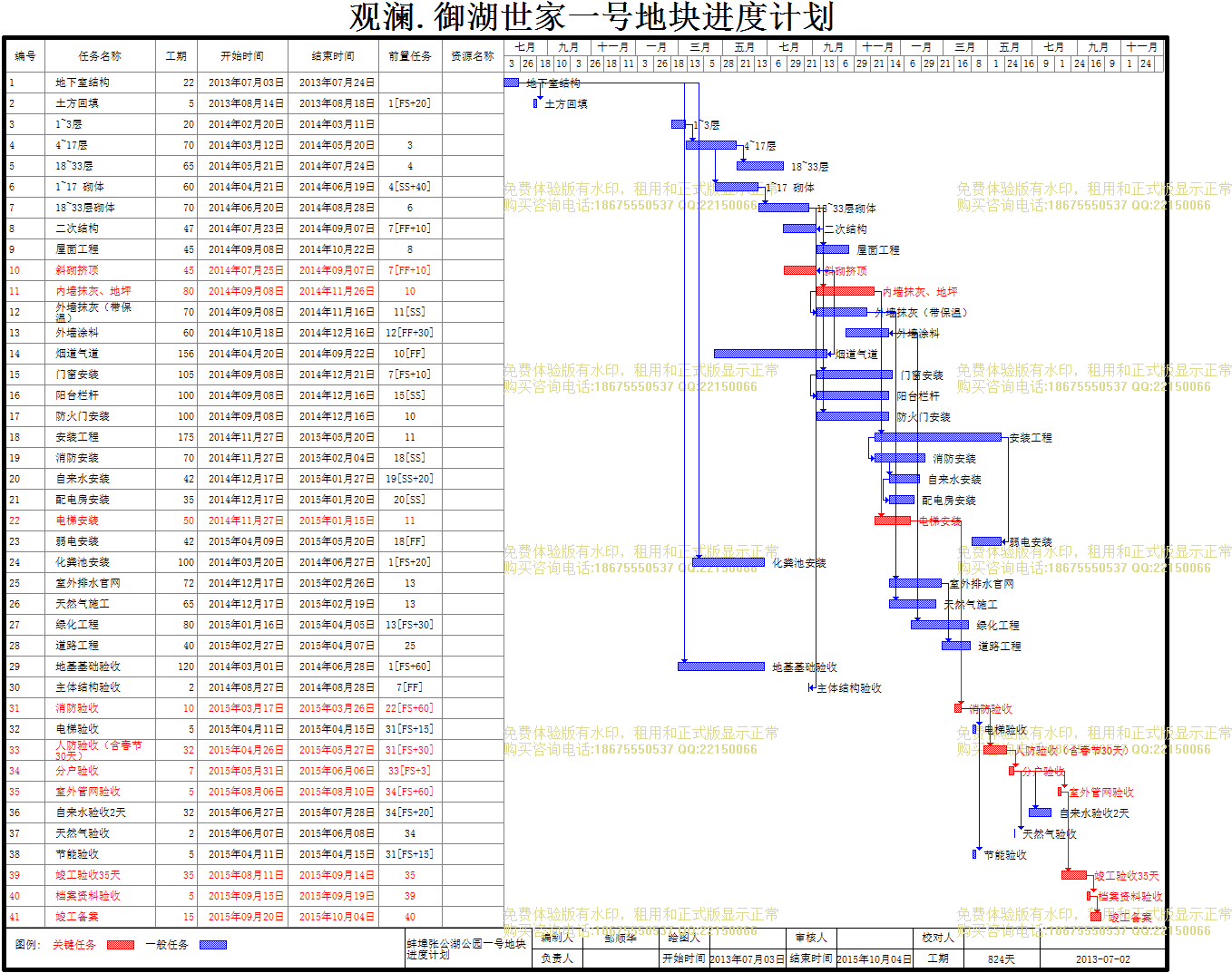Click the 弱电安装 Gantt bar
The height and width of the screenshot is (973, 1232).
point(987,541)
